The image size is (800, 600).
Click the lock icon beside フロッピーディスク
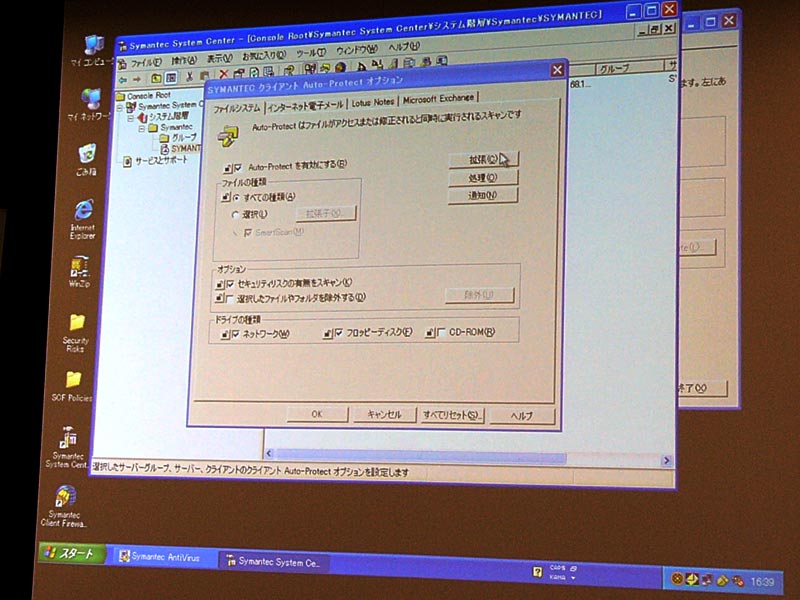(328, 334)
